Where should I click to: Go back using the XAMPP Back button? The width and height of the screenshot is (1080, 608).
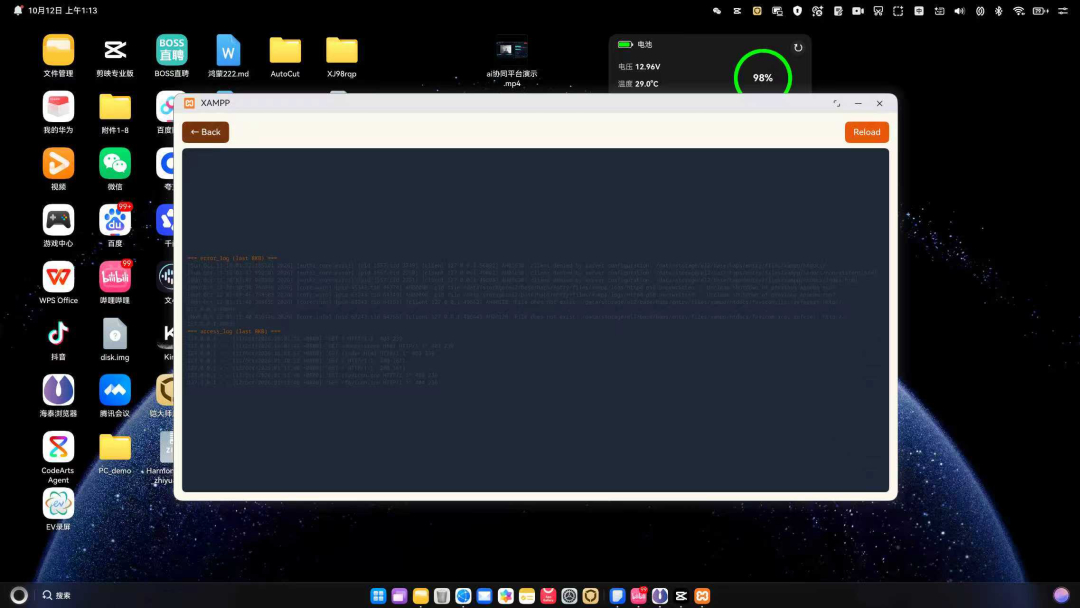pyautogui.click(x=205, y=132)
